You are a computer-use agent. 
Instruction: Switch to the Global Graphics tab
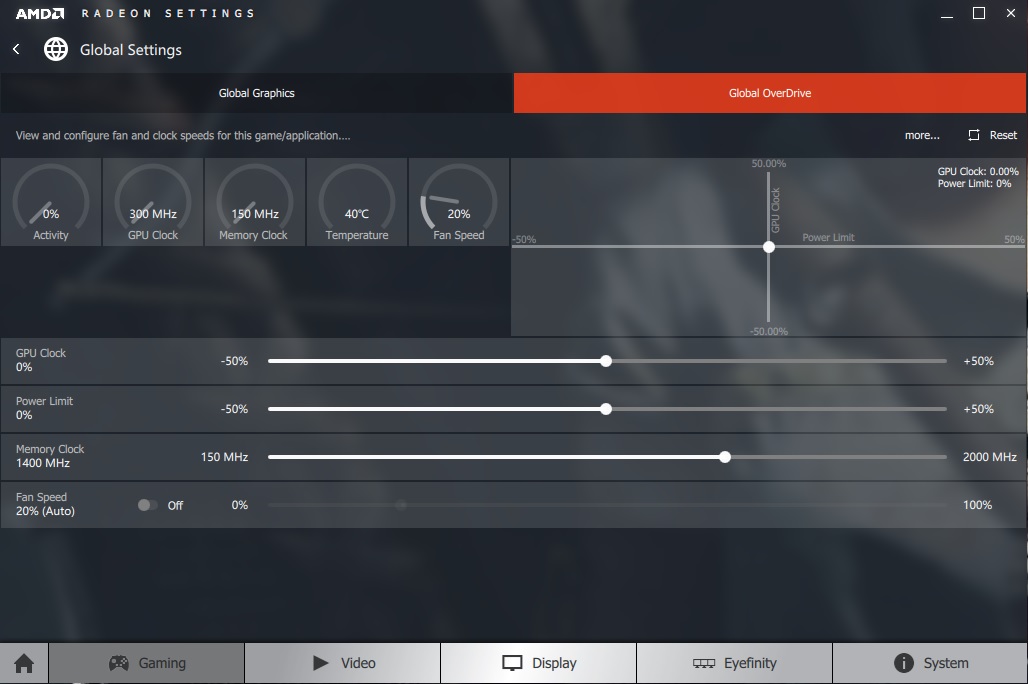256,93
